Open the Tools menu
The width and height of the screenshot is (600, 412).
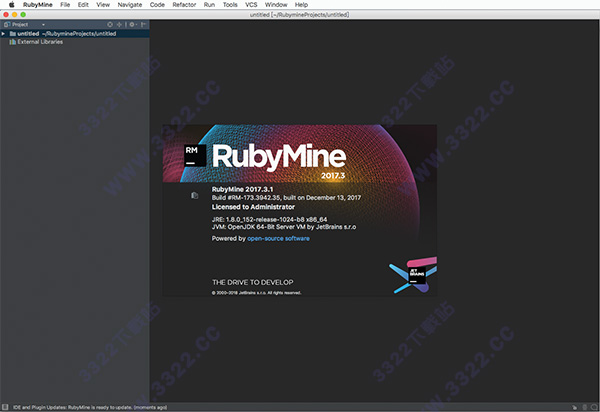(230, 5)
